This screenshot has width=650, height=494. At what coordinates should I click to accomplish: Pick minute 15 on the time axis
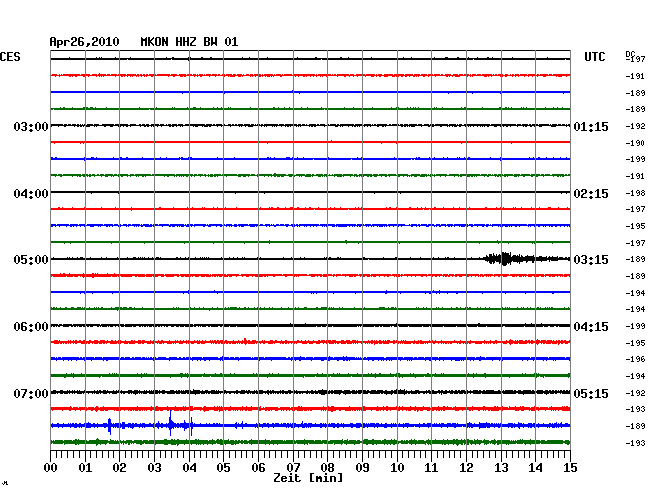(570, 468)
